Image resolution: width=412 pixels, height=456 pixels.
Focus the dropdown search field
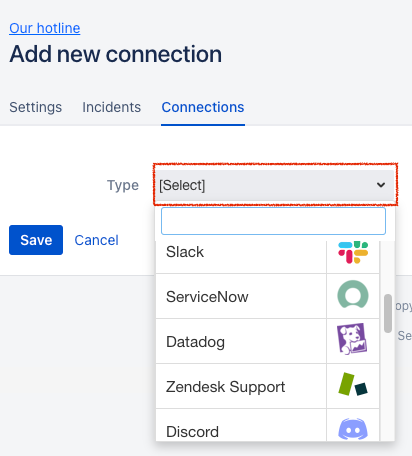click(x=273, y=221)
